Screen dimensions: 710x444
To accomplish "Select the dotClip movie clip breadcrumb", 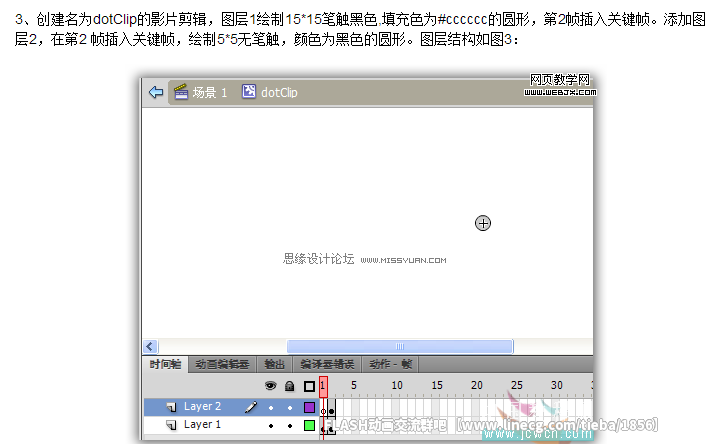I will pyautogui.click(x=269, y=92).
